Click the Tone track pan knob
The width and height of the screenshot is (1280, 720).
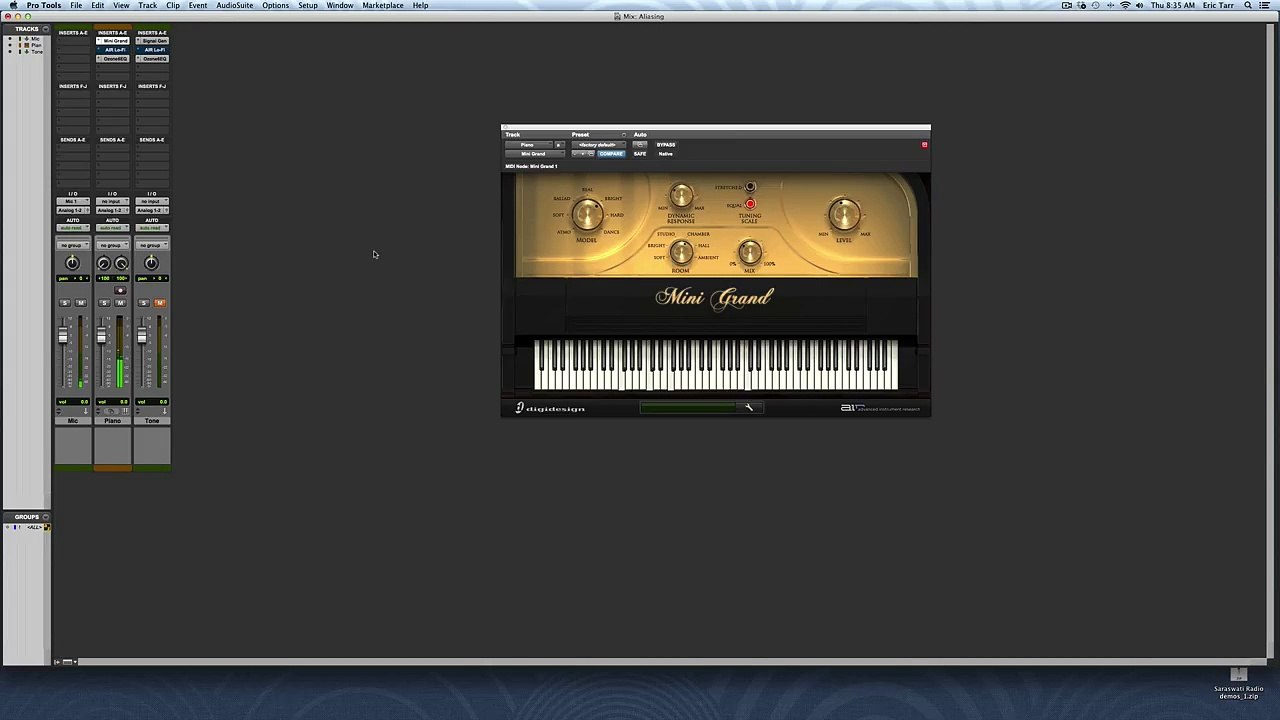tap(151, 263)
